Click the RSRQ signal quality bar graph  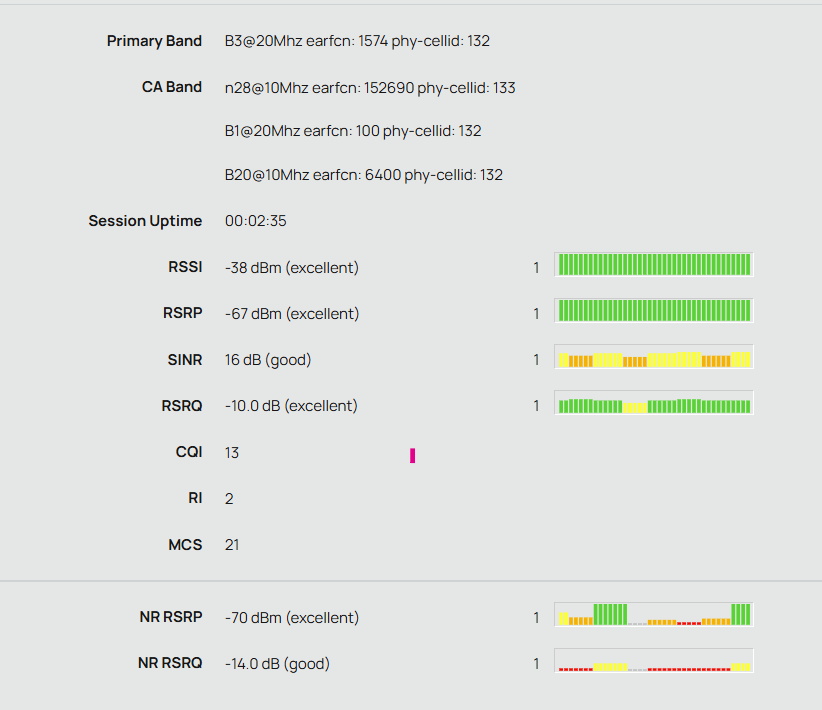coord(653,404)
